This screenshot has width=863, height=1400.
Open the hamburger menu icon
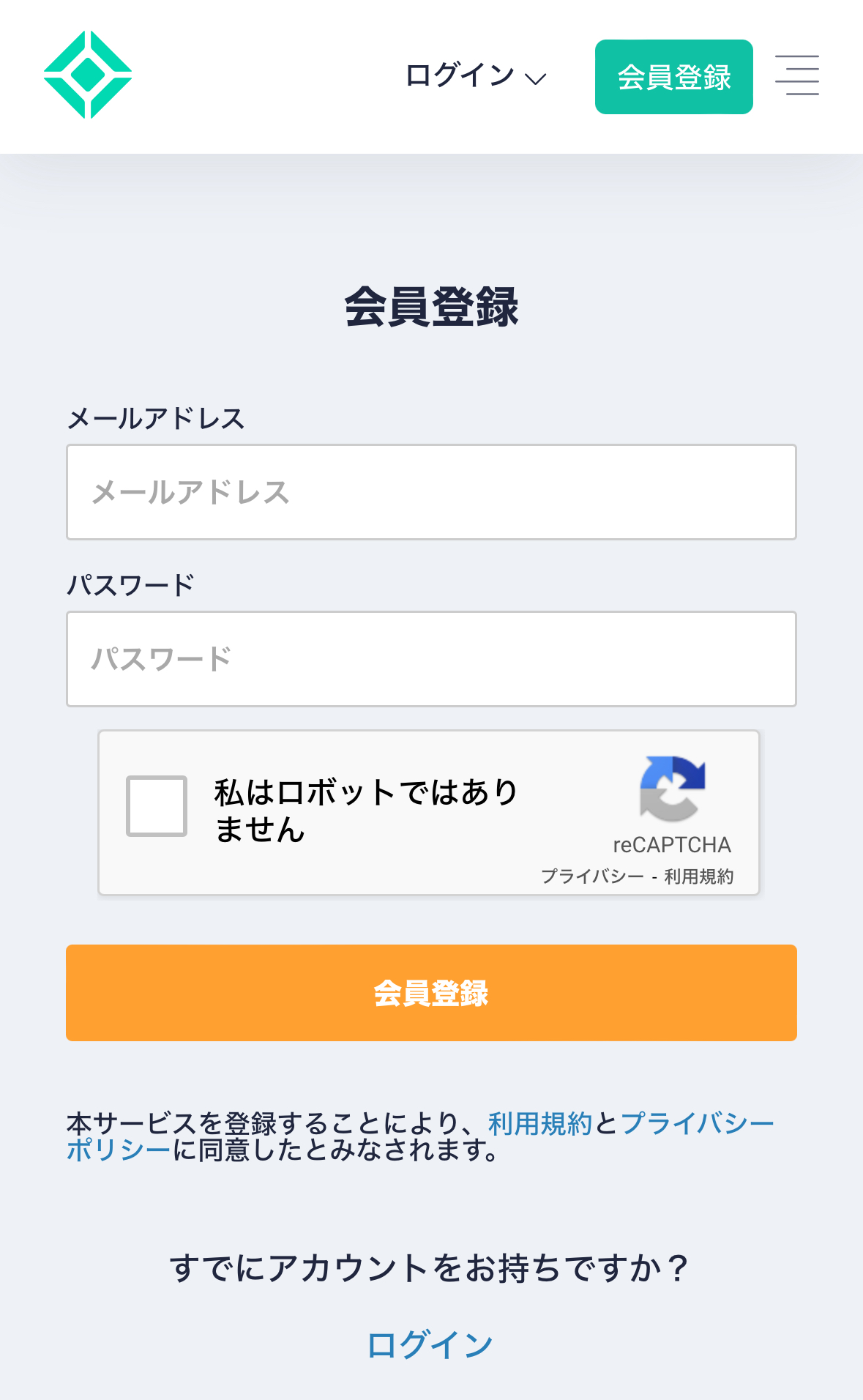[796, 75]
